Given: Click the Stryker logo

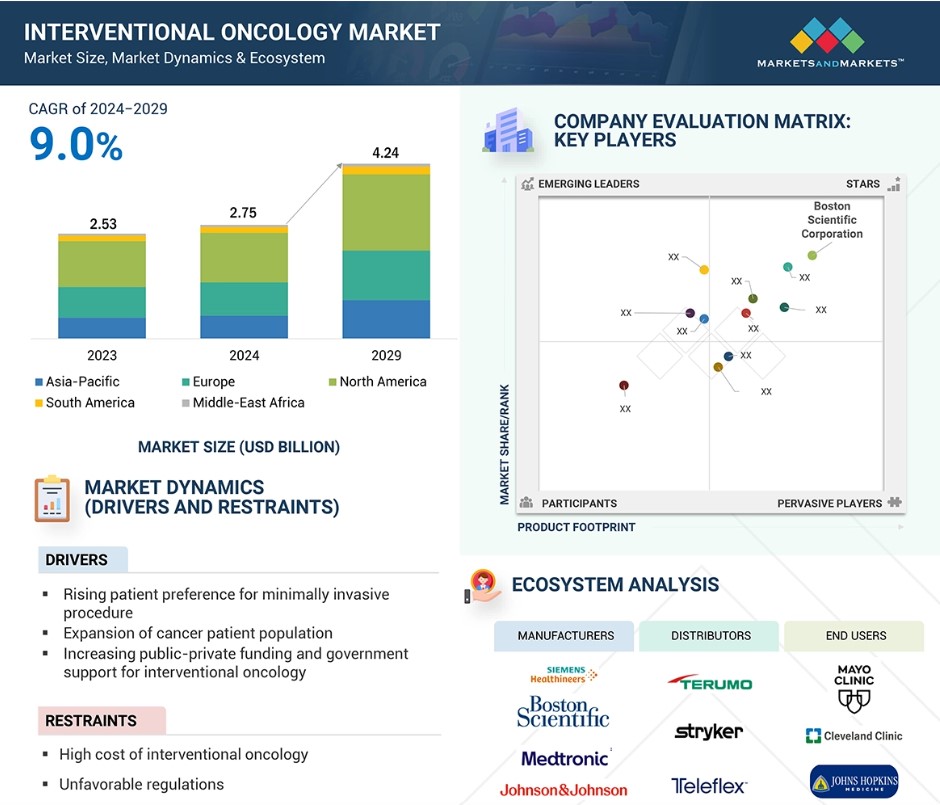Looking at the screenshot, I should pyautogui.click(x=709, y=731).
